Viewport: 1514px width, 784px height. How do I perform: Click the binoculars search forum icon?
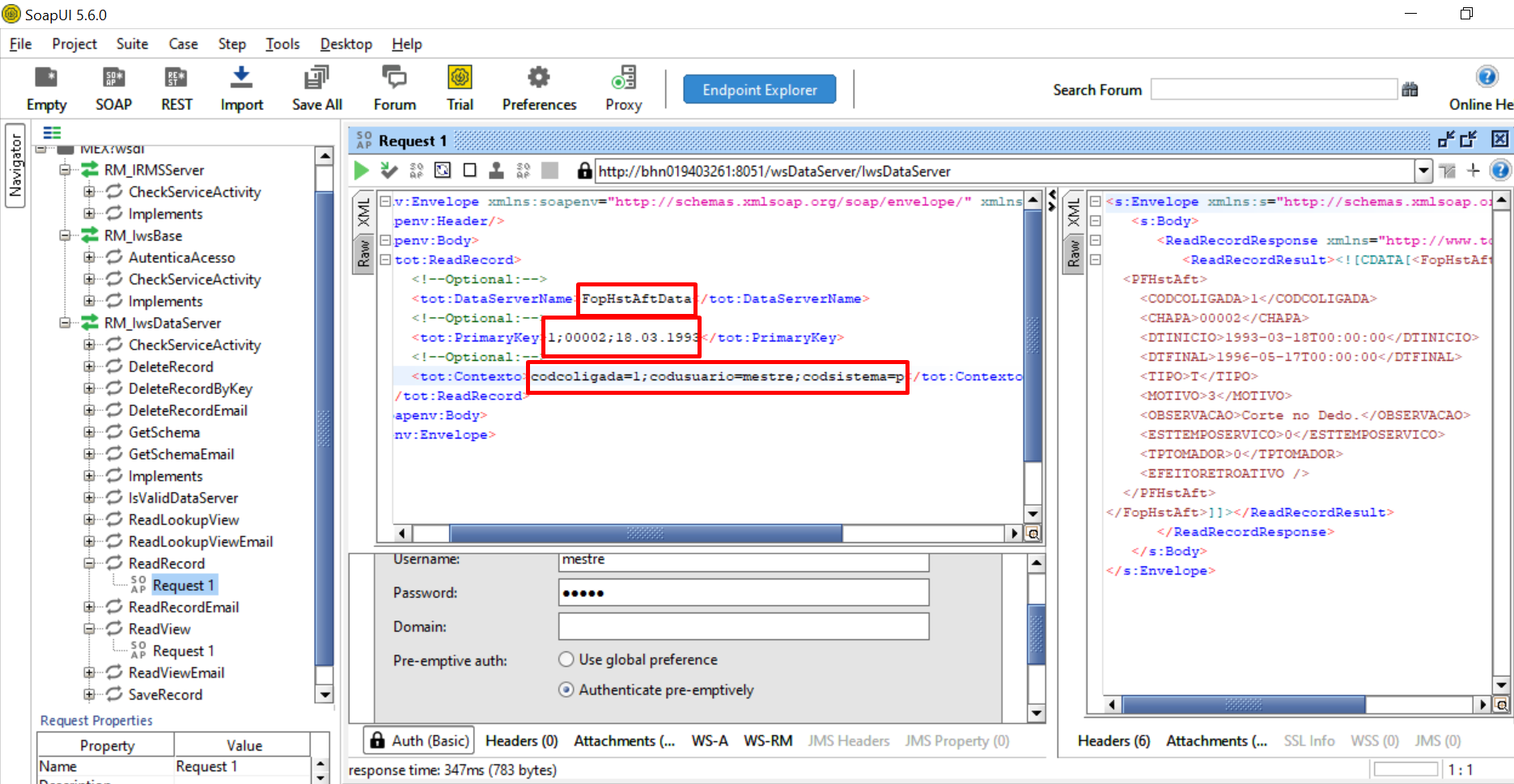click(x=1410, y=90)
